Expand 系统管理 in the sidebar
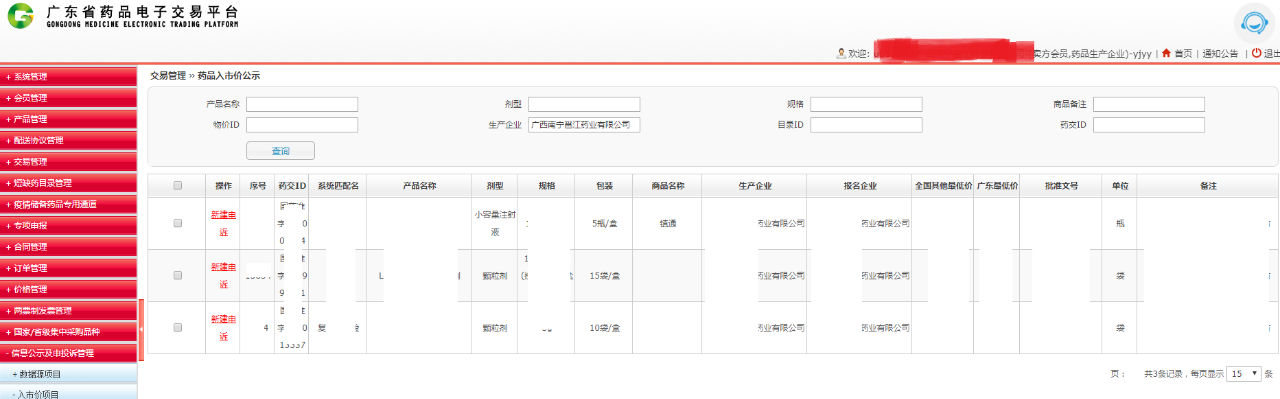The image size is (1280, 399). (68, 77)
